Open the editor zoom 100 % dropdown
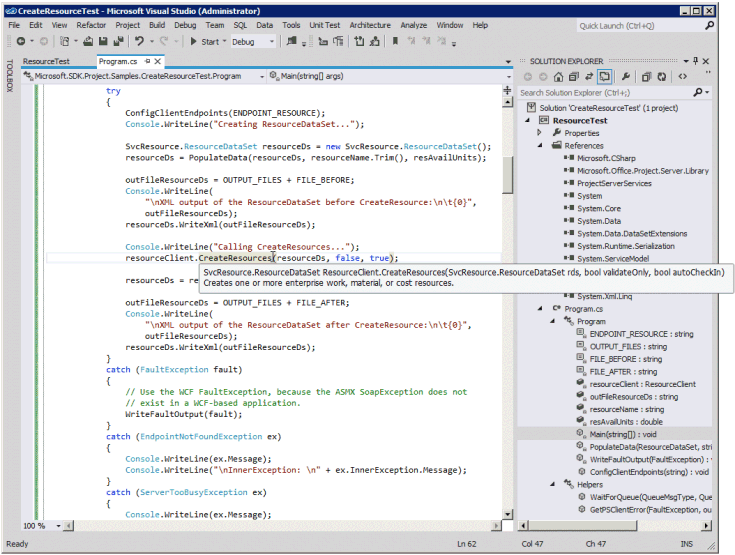The width and height of the screenshot is (735, 555). click(59, 526)
